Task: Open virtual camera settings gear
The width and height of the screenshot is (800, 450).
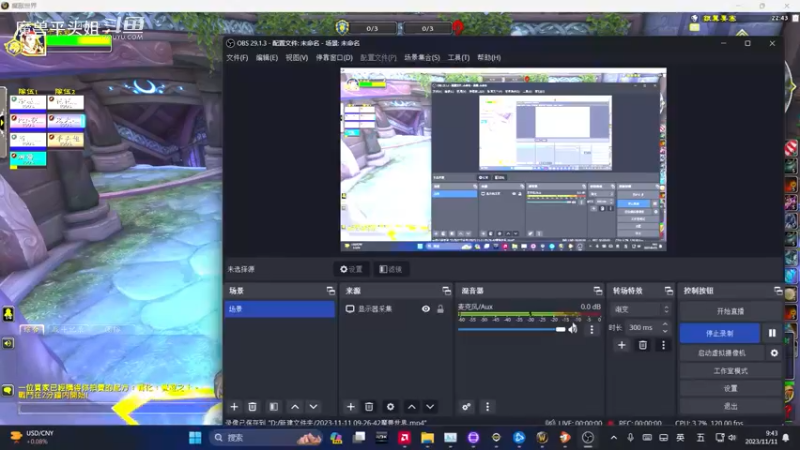Action: [774, 353]
